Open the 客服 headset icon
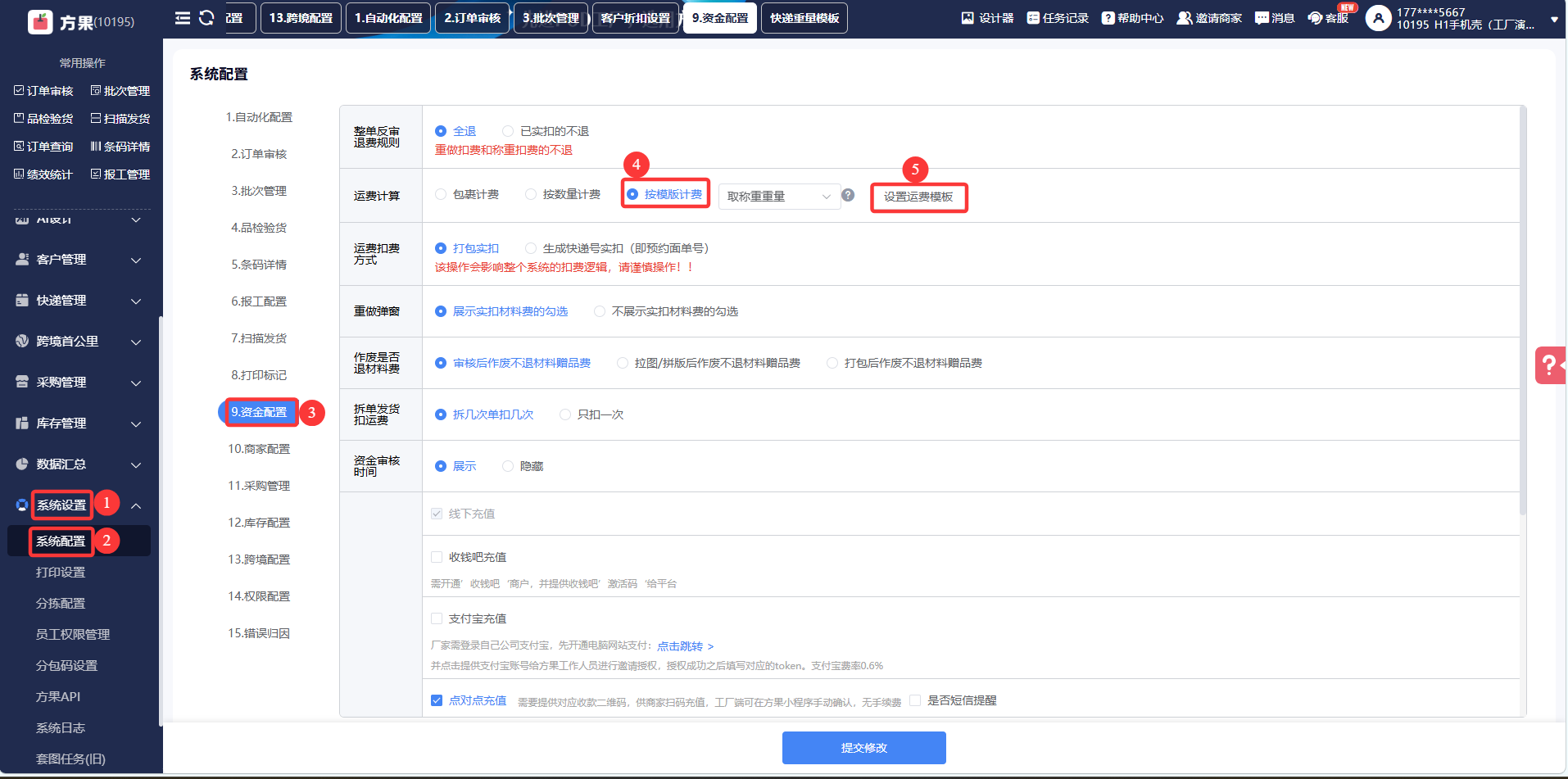The image size is (1568, 779). 1315,18
